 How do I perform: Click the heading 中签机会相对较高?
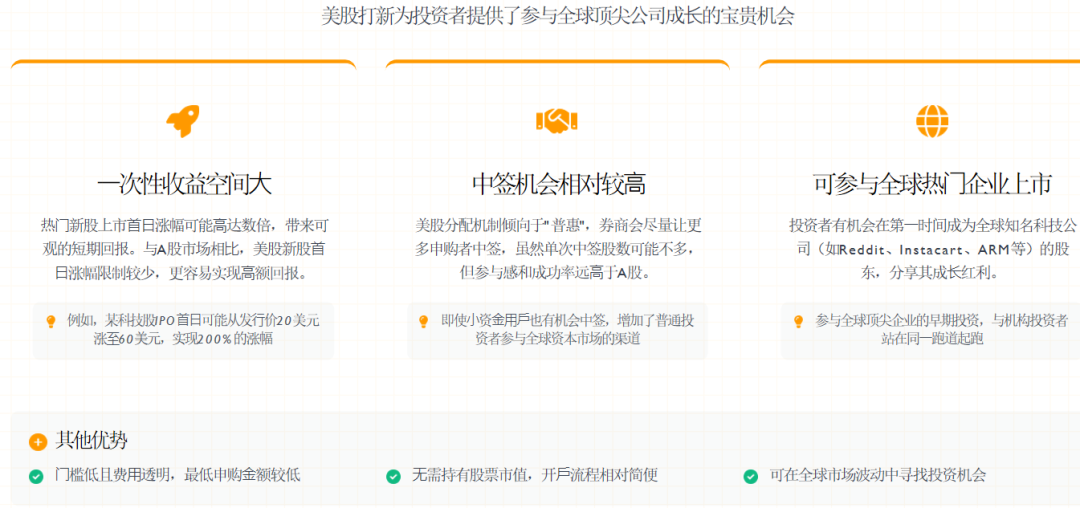(559, 184)
